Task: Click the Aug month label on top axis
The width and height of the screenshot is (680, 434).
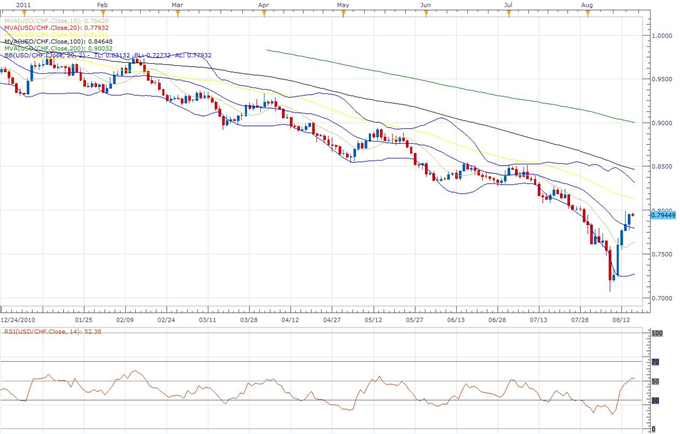Action: [x=587, y=5]
